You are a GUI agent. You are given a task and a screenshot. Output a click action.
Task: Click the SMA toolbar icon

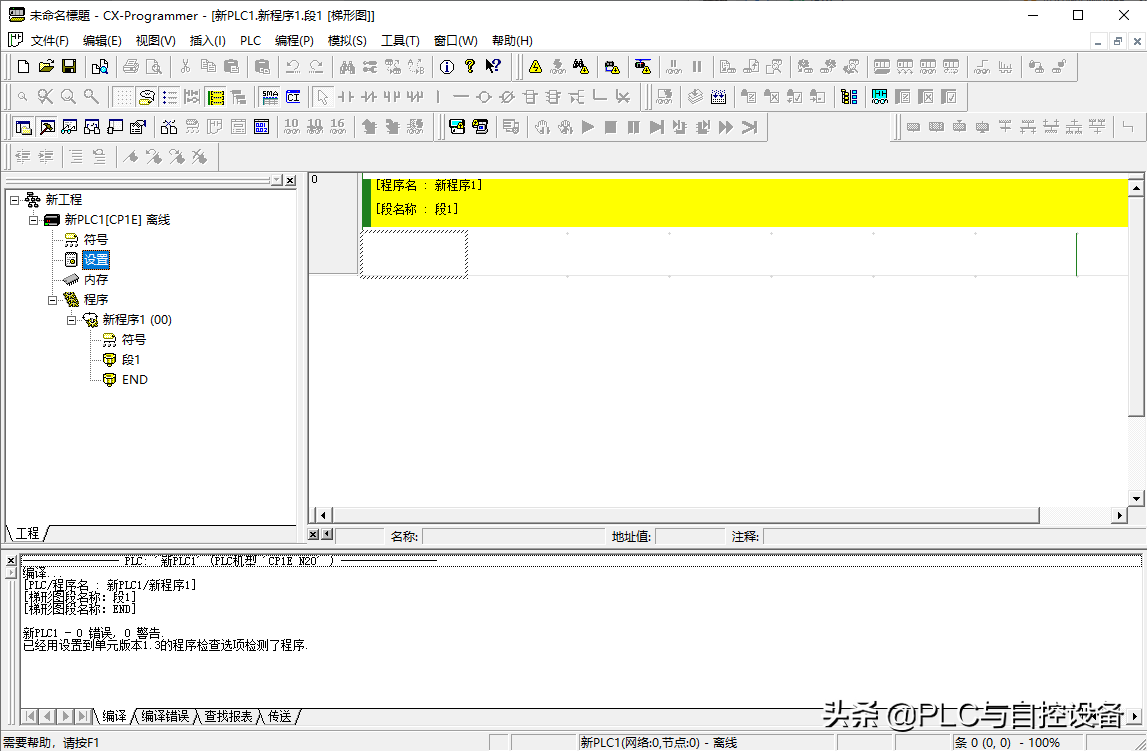coord(270,97)
